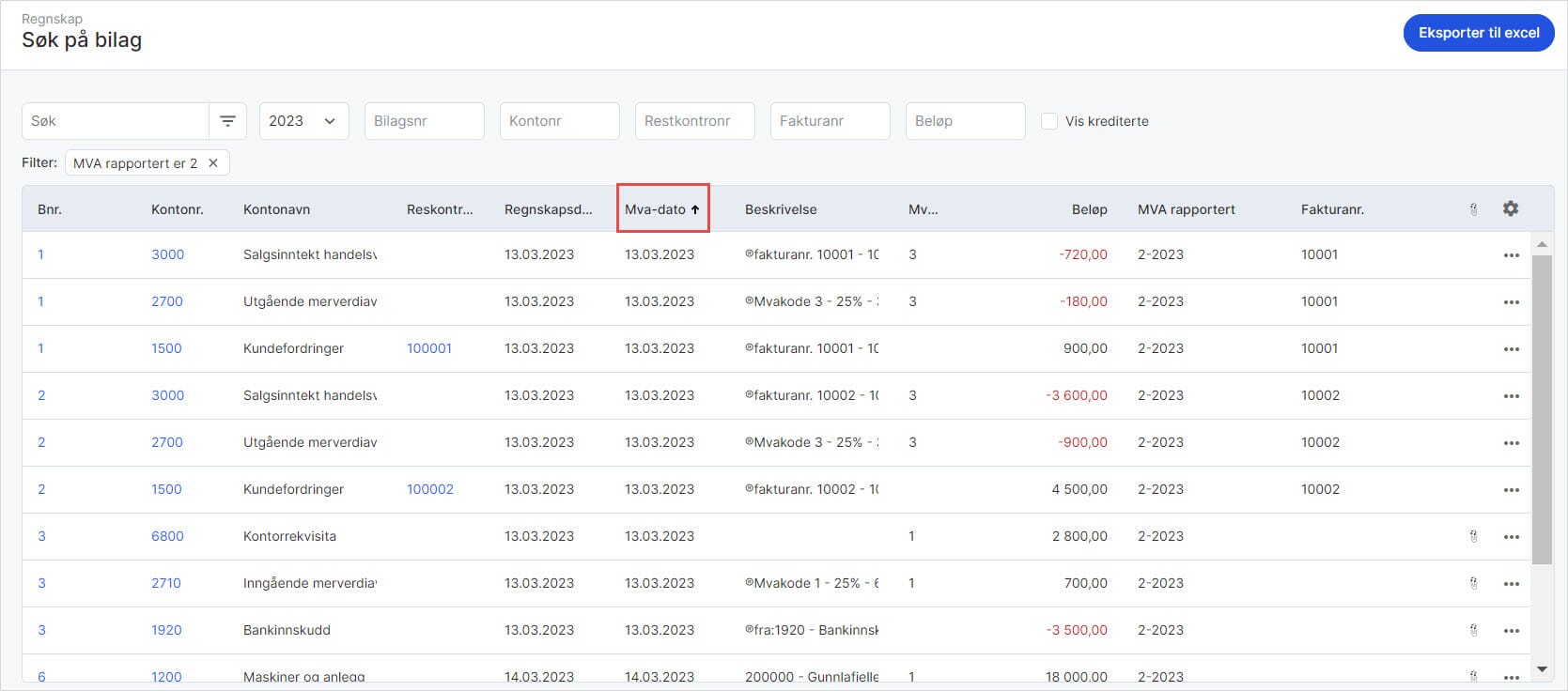Click the attachment column header icon
1568x691 pixels.
[x=1473, y=209]
